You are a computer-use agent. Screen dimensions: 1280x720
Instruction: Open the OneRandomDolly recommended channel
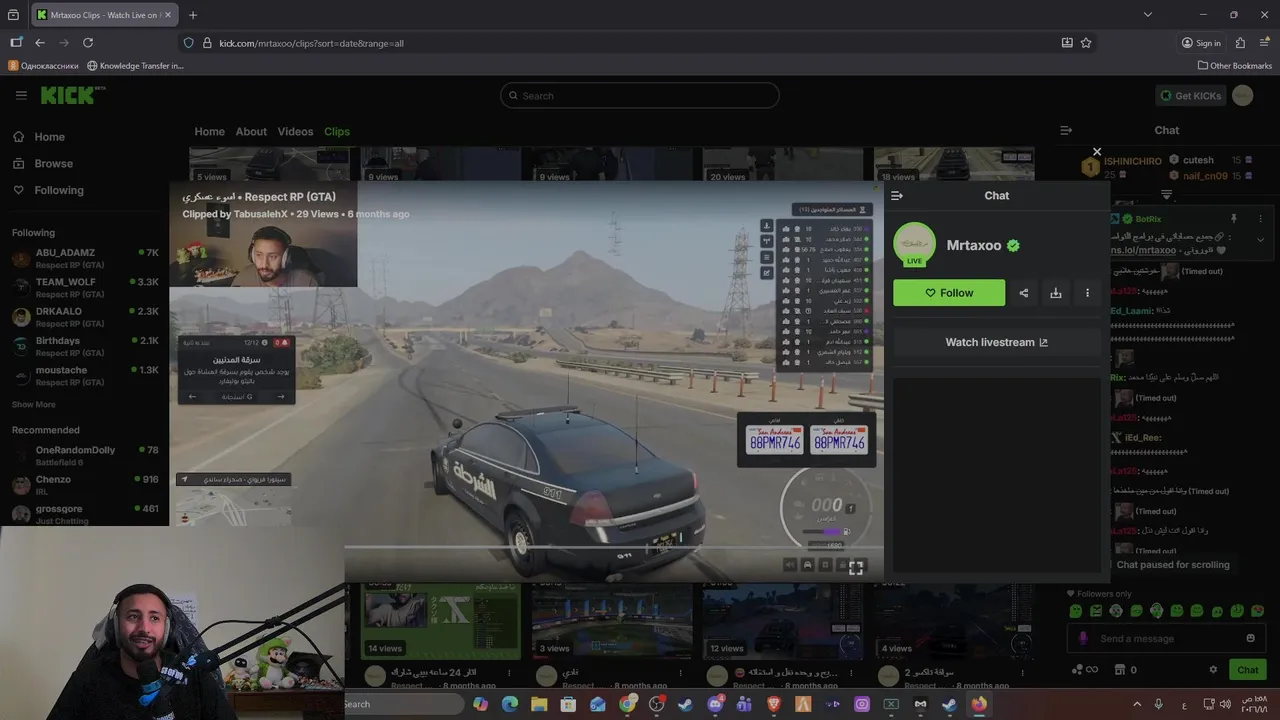pos(85,455)
